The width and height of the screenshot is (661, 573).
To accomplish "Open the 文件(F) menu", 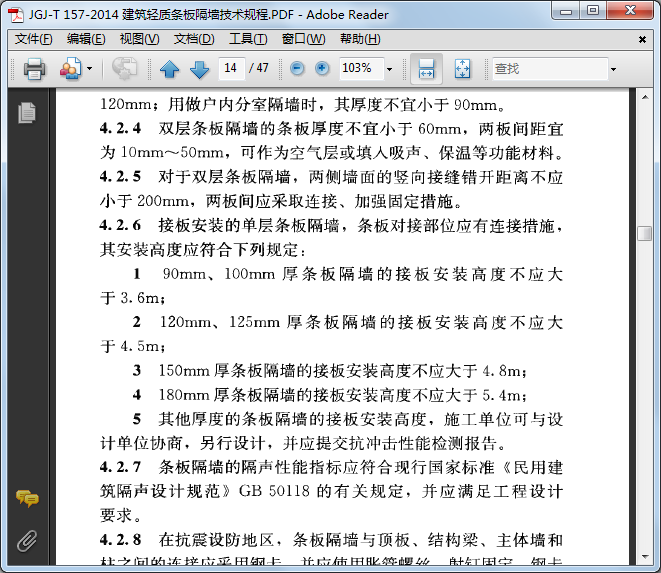I will click(34, 39).
